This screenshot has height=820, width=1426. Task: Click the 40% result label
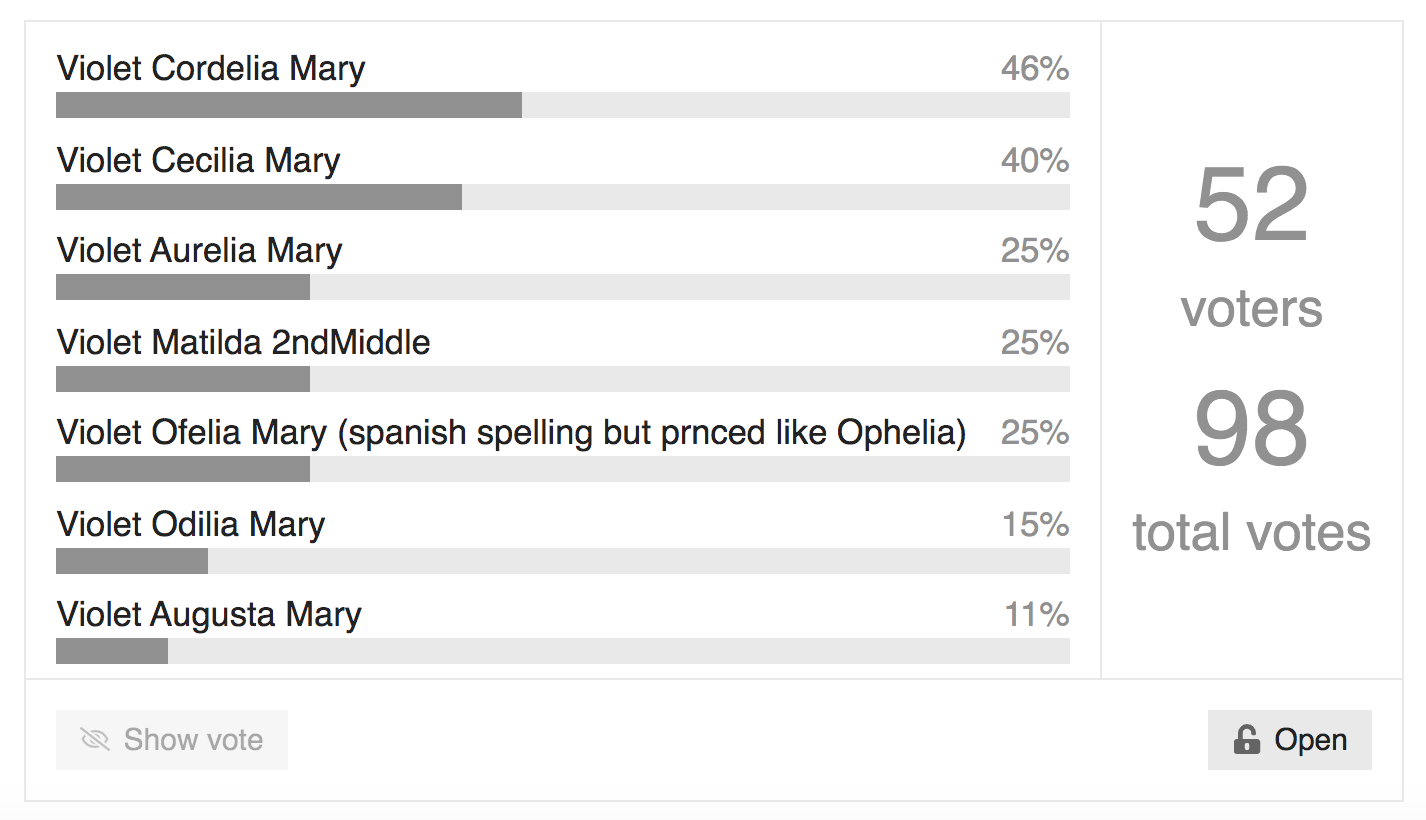1035,160
